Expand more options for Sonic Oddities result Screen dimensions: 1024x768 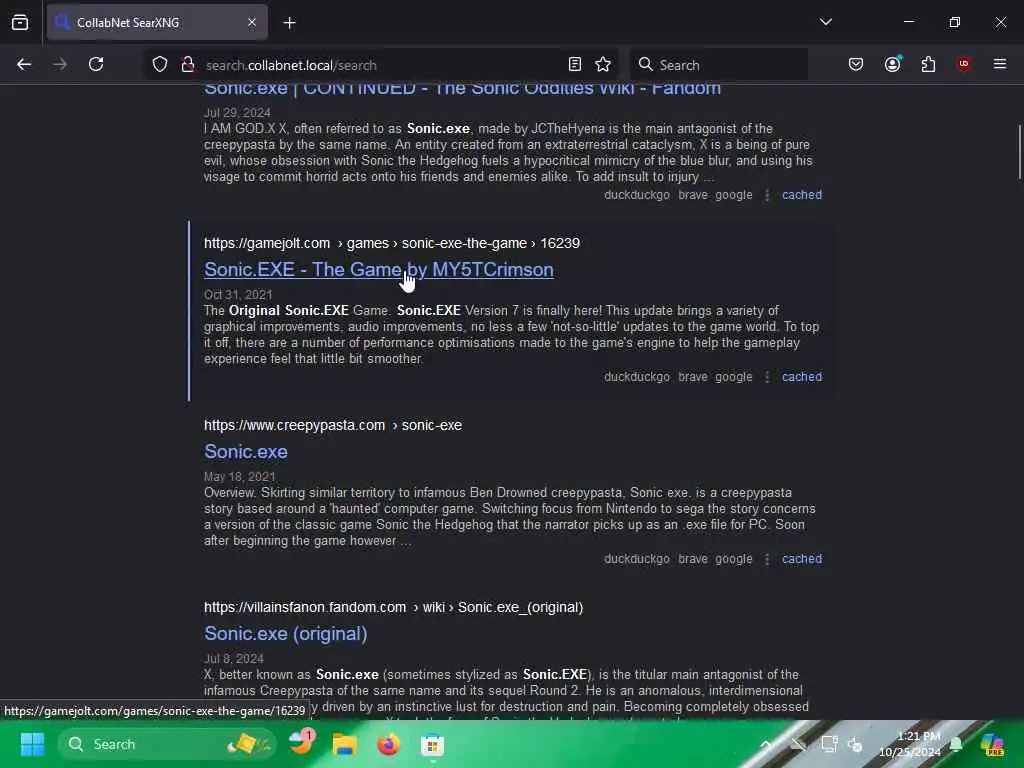pos(767,195)
